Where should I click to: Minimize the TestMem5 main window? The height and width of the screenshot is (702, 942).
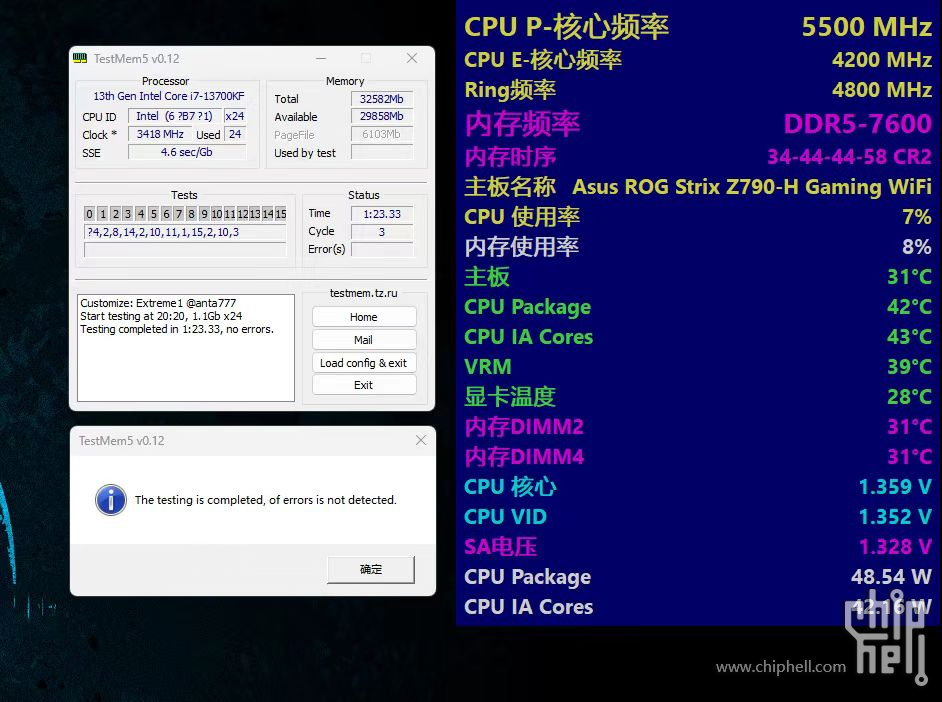(x=321, y=58)
